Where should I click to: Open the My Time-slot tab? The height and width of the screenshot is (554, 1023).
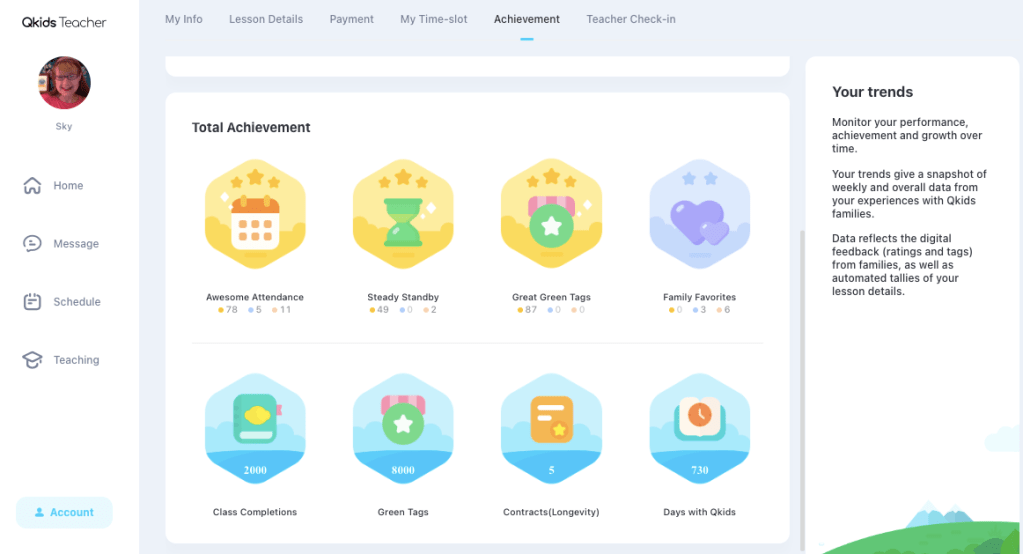point(434,19)
